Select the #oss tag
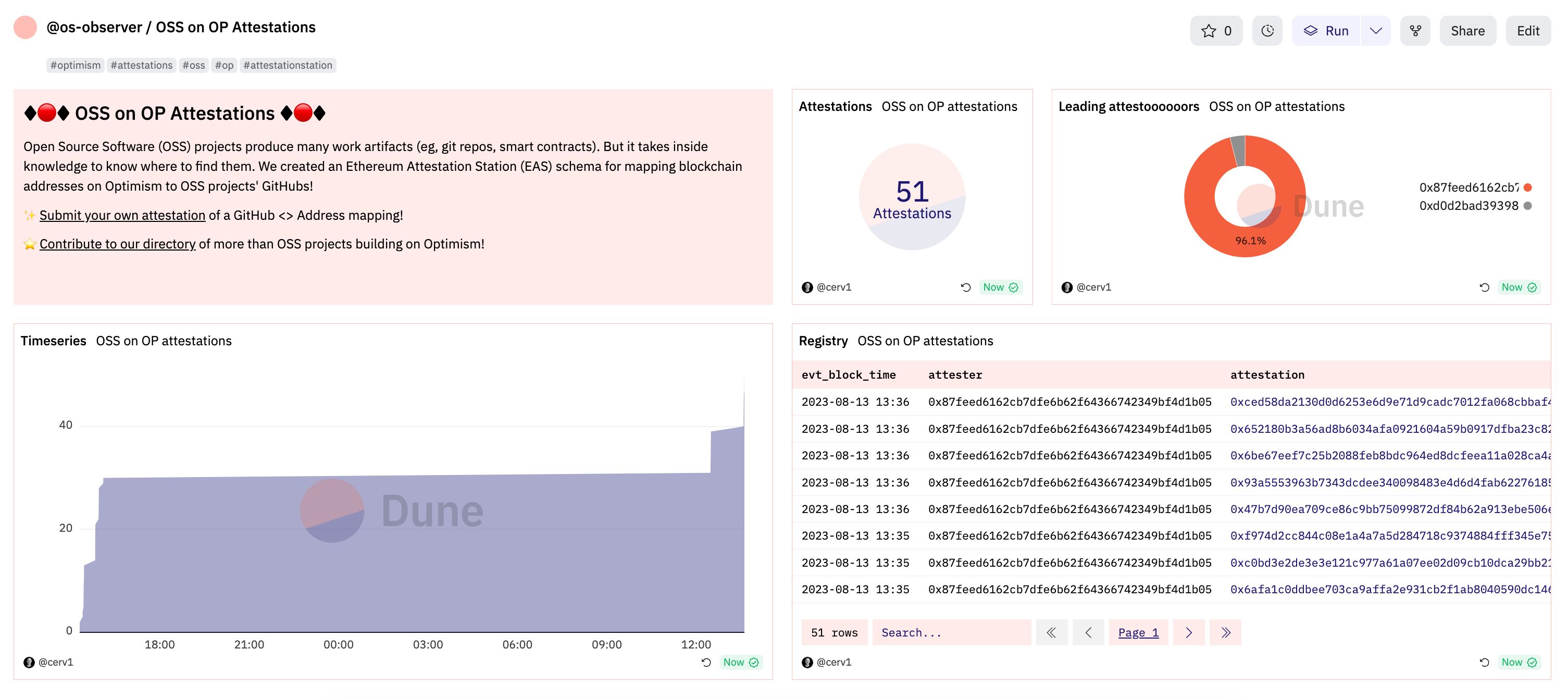 pos(194,65)
